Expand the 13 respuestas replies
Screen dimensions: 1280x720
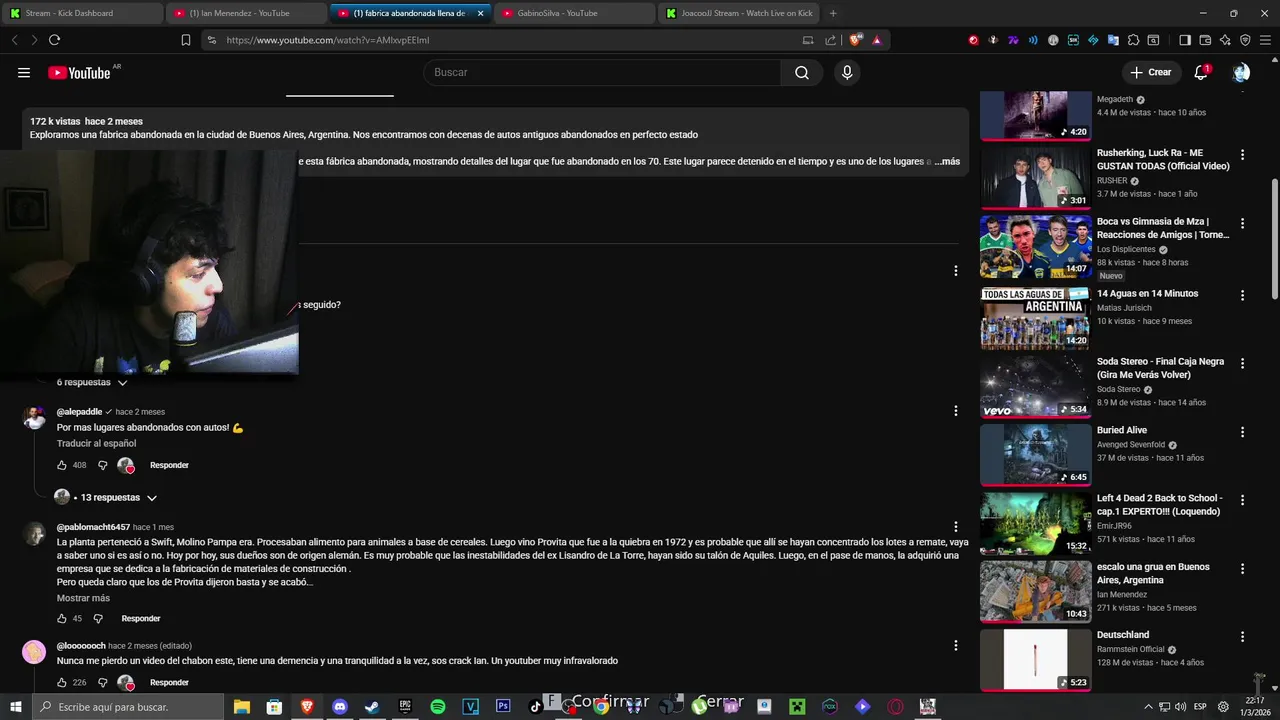pyautogui.click(x=105, y=497)
